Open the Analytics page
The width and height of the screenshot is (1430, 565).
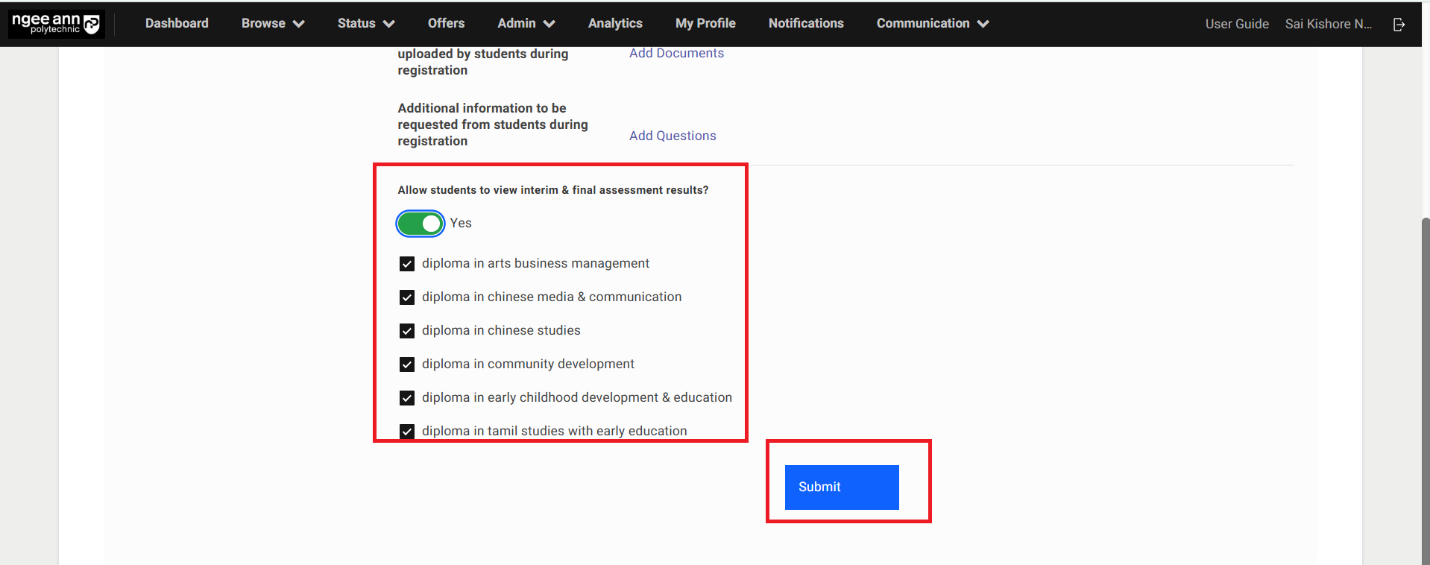[x=615, y=24]
